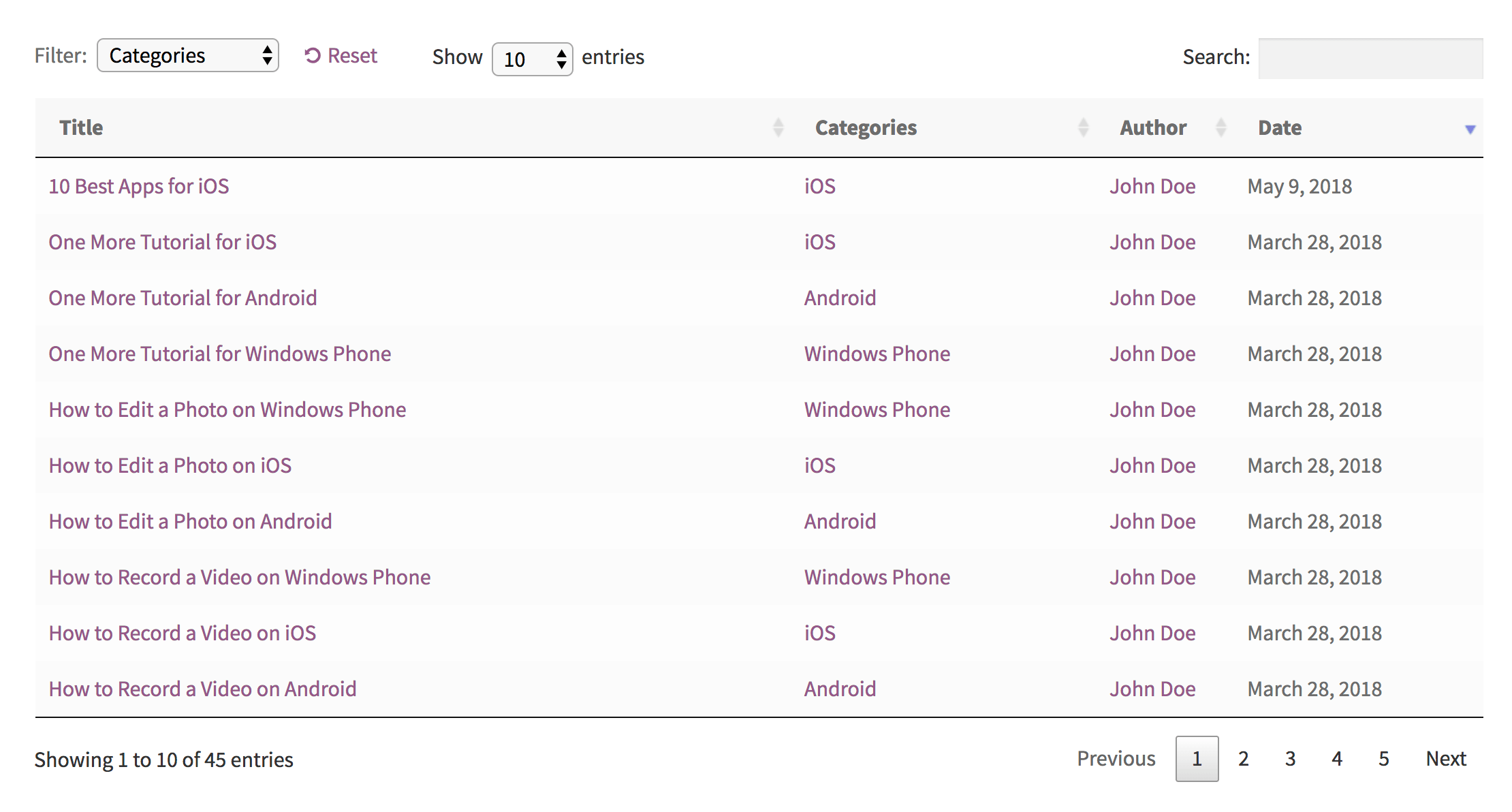Go to page 2

(x=1243, y=759)
